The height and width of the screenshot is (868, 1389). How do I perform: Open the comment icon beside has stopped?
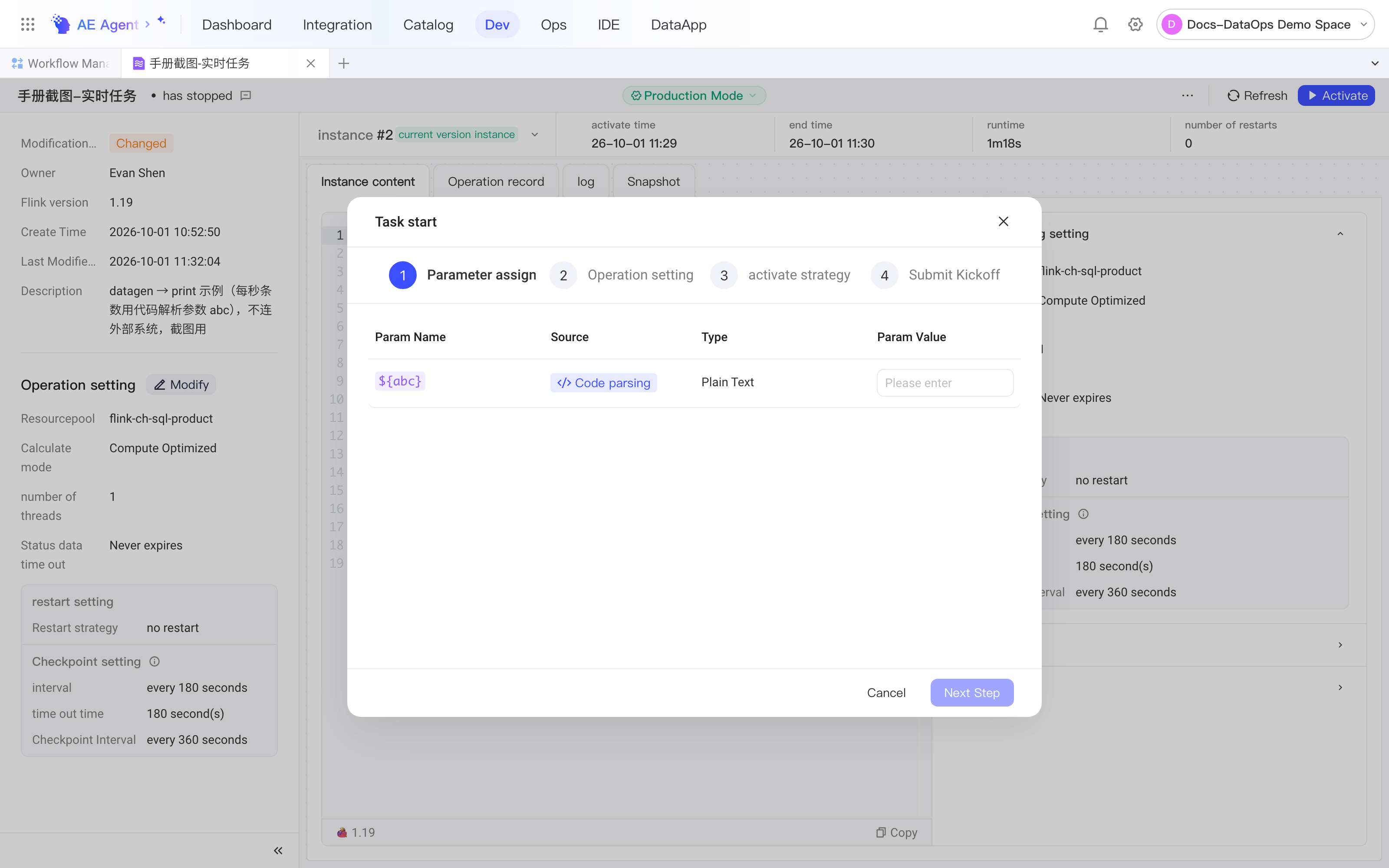tap(246, 95)
